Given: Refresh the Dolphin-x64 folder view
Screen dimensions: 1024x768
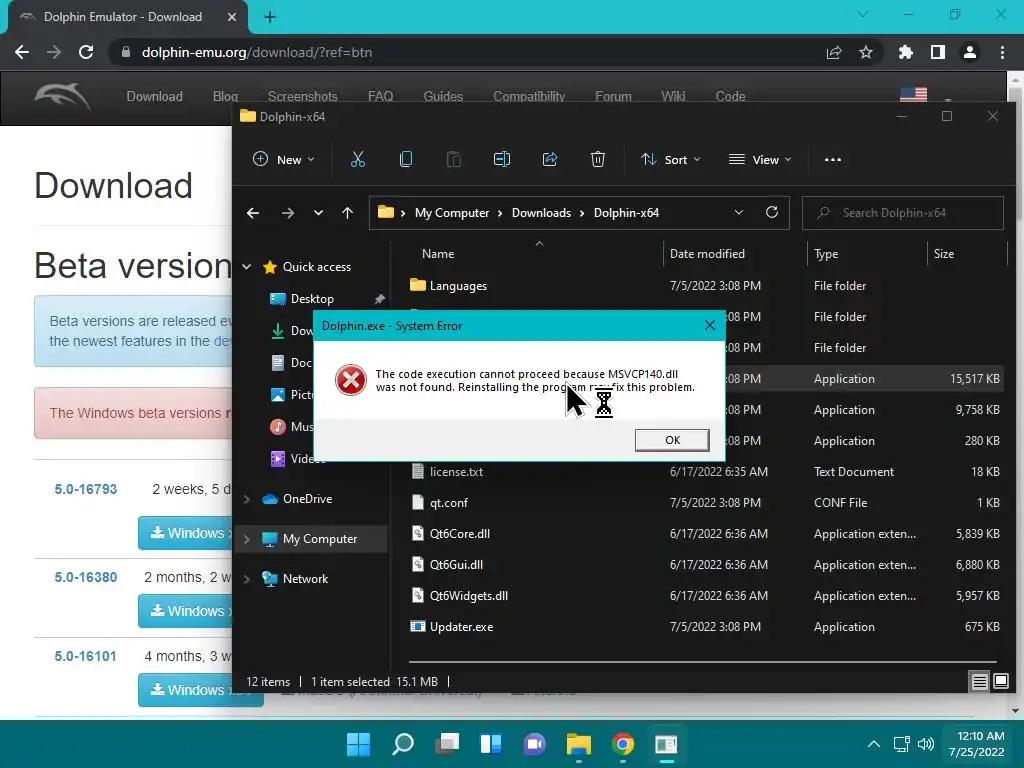Looking at the screenshot, I should coord(772,212).
